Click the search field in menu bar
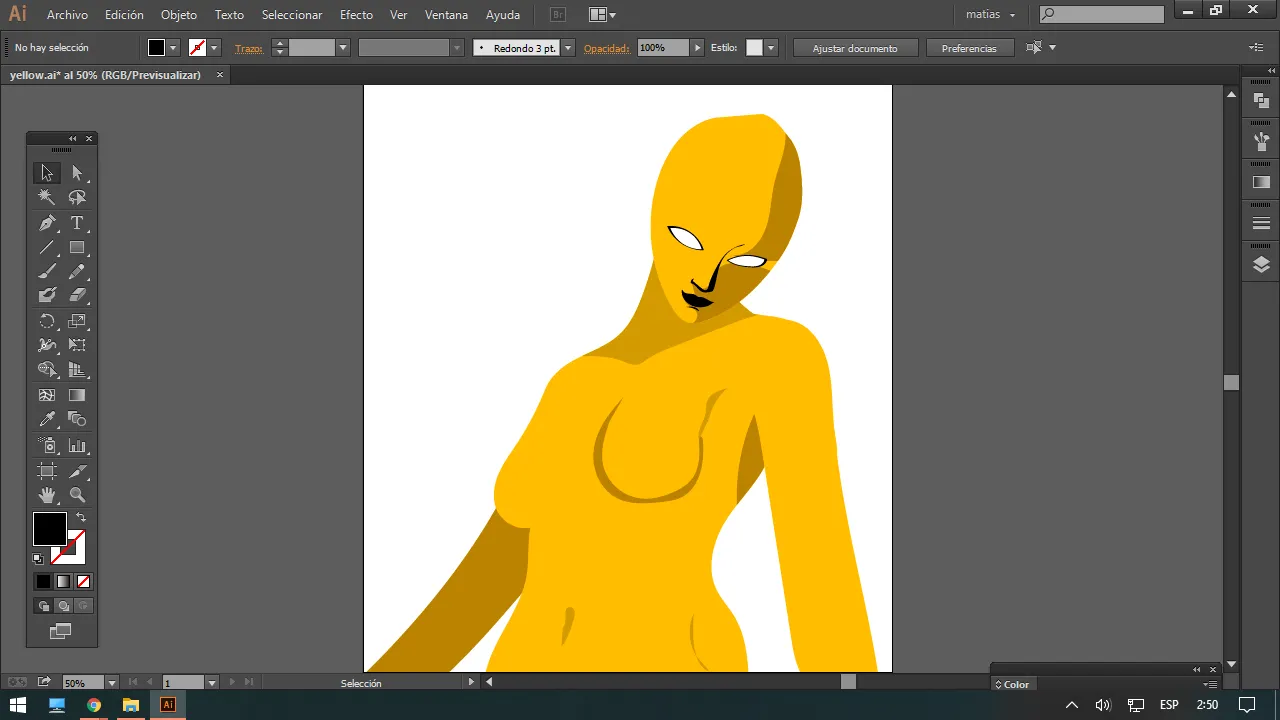 [x=1102, y=14]
